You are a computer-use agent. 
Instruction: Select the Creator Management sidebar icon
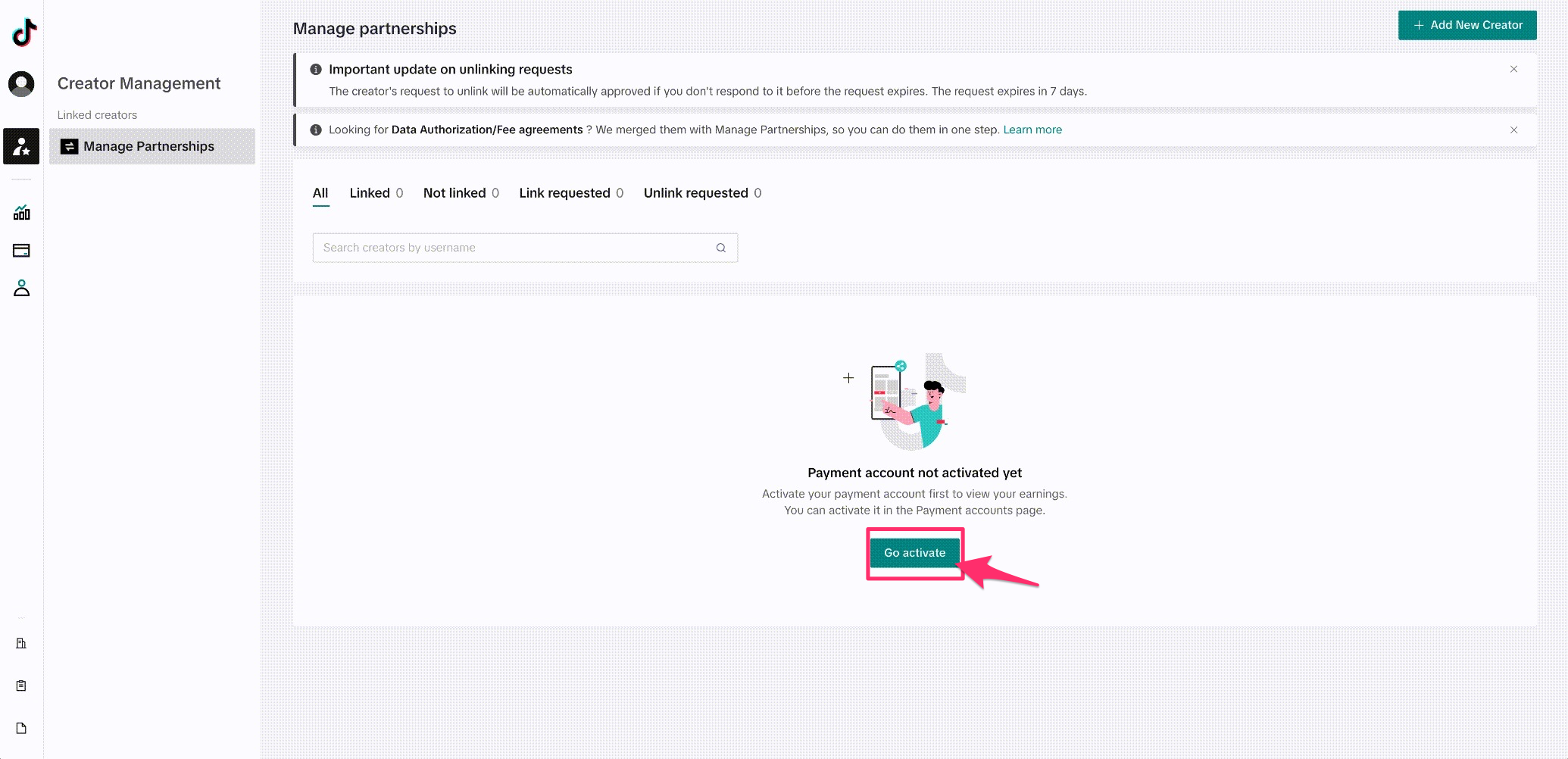21,146
